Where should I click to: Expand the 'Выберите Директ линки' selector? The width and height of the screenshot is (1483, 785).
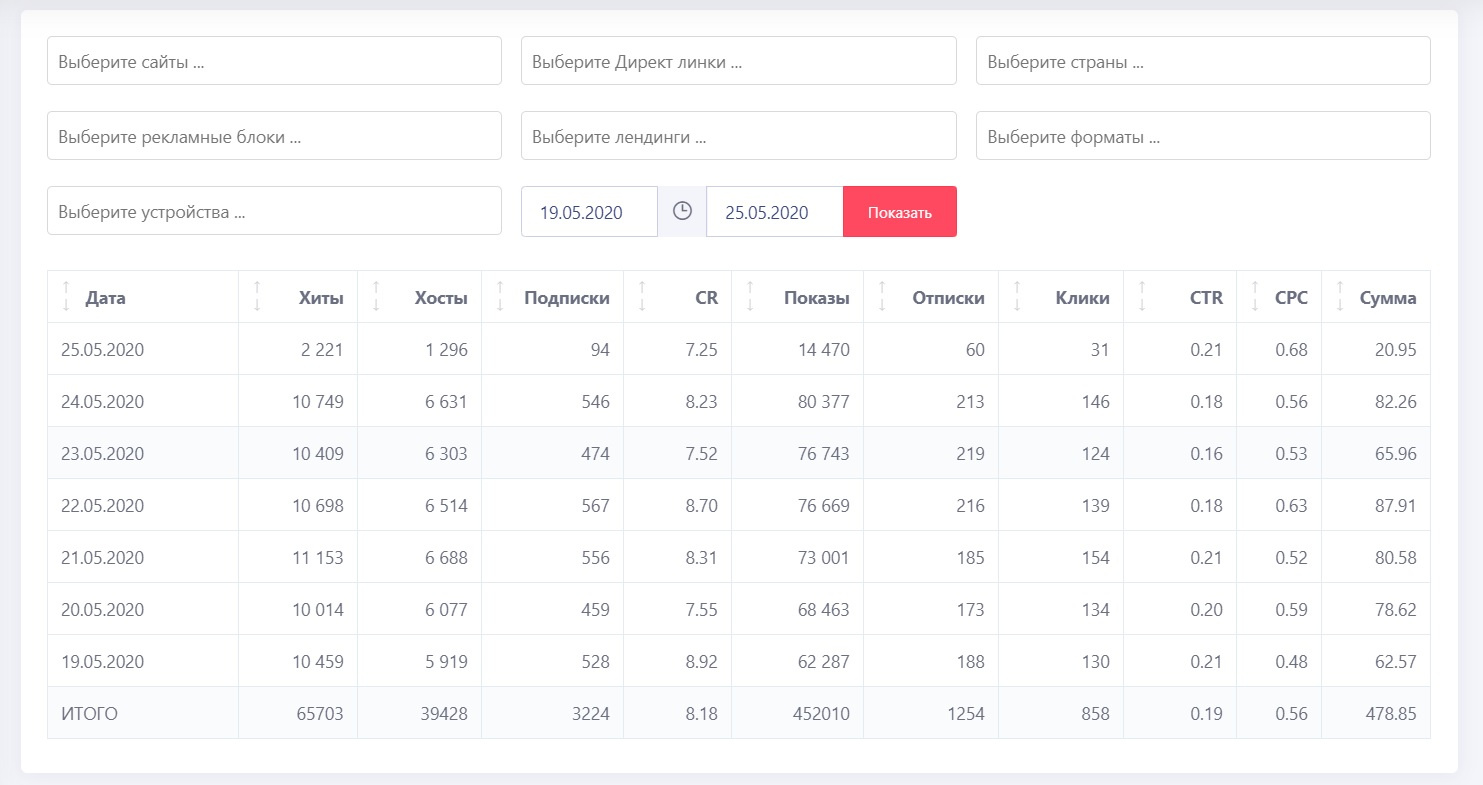pos(738,61)
